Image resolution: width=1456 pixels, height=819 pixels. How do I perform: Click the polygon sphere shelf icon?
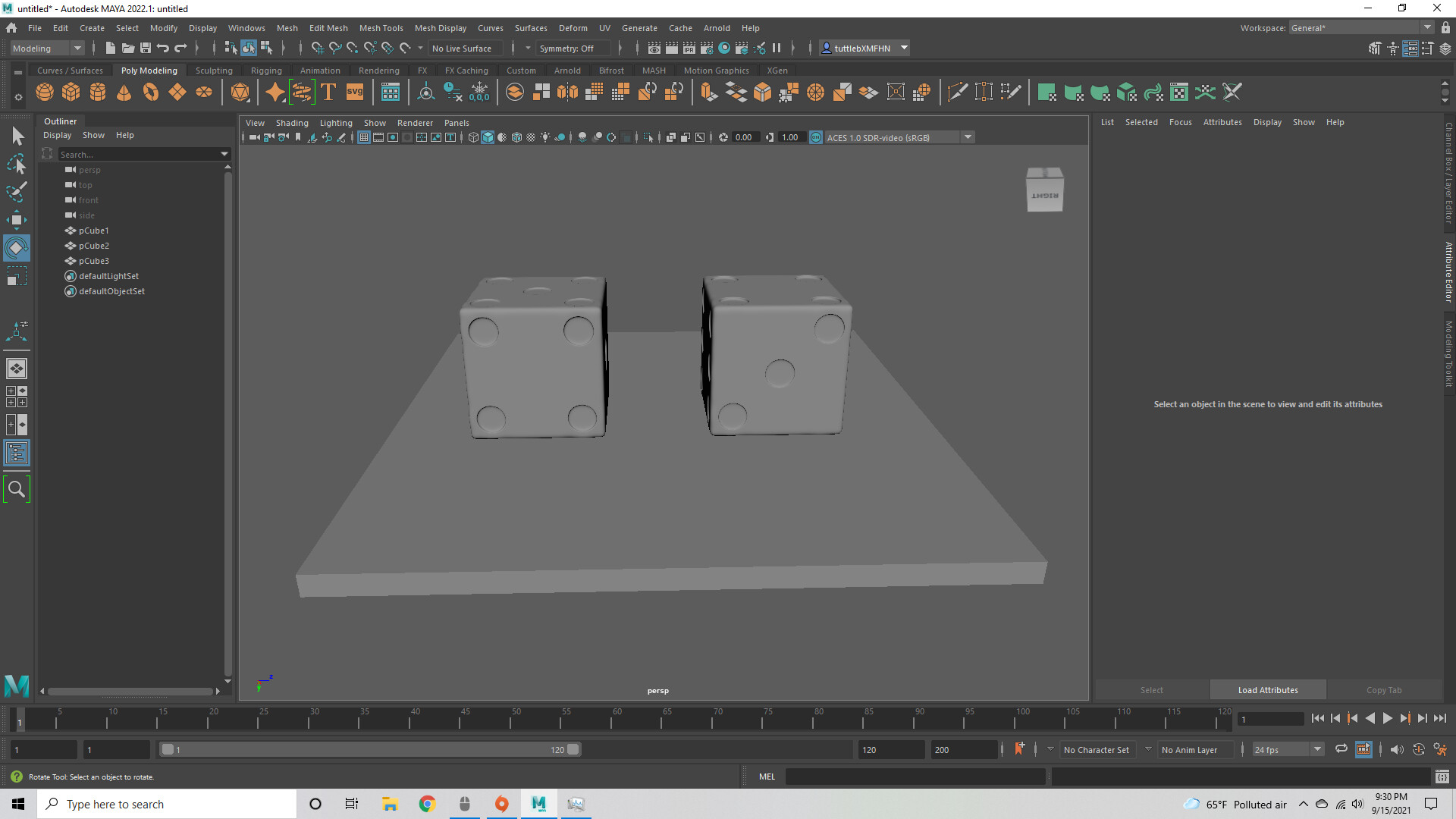point(45,93)
